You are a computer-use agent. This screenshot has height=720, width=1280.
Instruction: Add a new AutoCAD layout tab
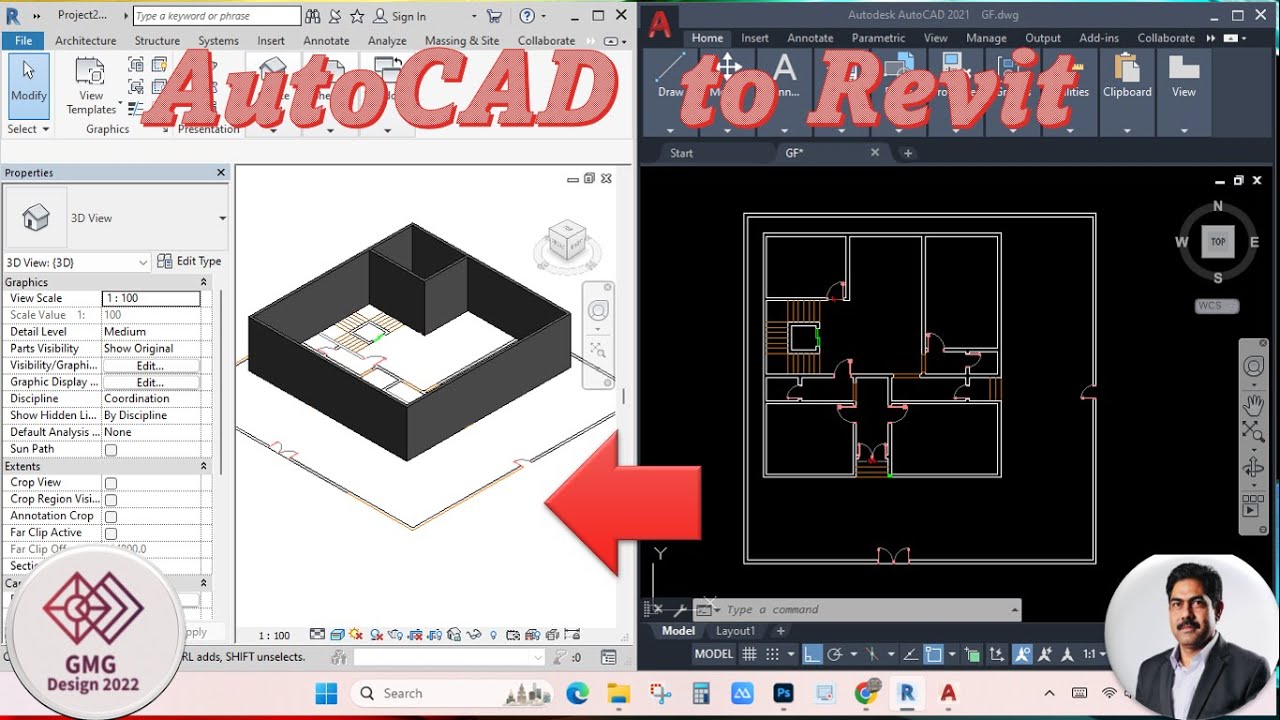coord(781,631)
